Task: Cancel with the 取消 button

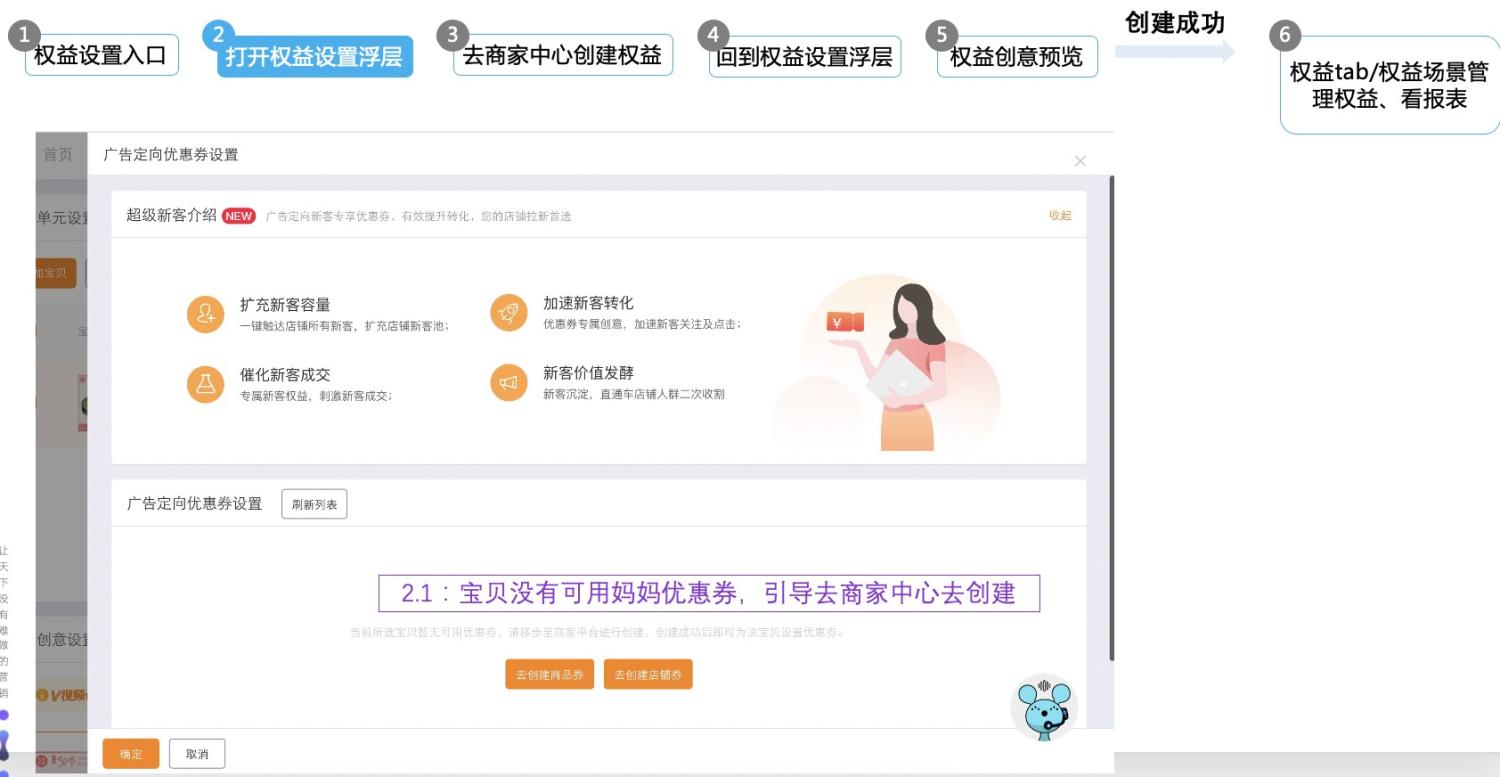Action: [x=196, y=754]
